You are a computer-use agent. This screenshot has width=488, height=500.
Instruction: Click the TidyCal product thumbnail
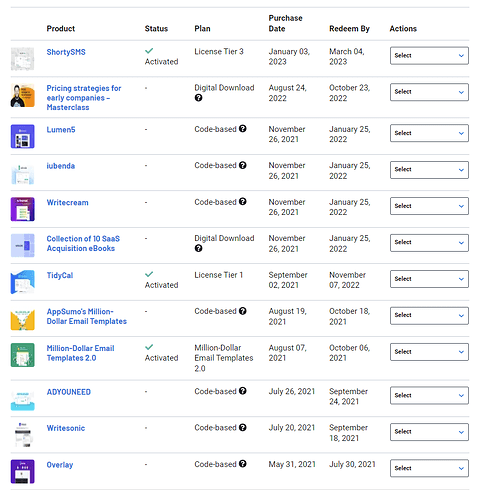point(22,282)
